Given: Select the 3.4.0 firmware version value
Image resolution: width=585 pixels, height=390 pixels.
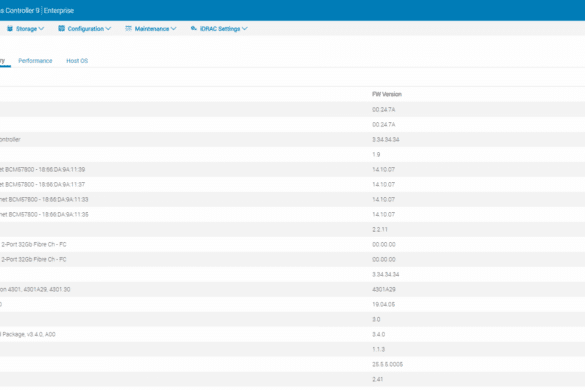Looking at the screenshot, I should 378,334.
